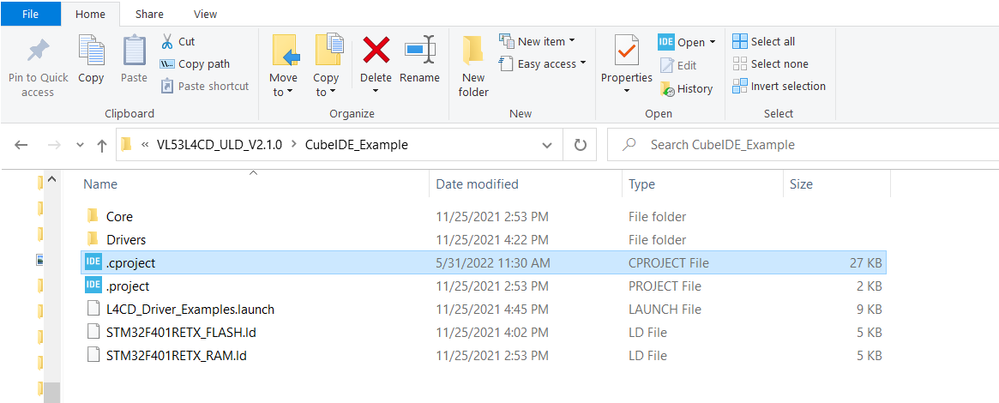Click the Cut scissors icon

[x=167, y=42]
